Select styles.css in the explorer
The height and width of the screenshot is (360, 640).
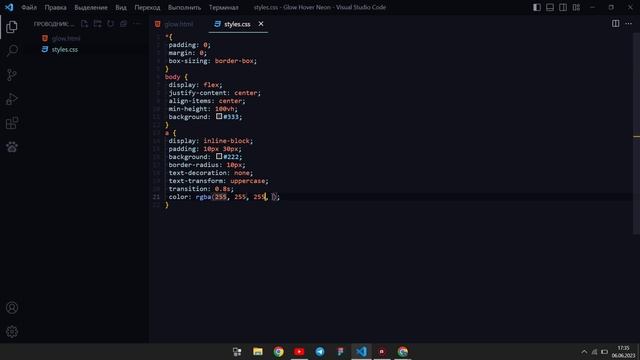pos(64,49)
